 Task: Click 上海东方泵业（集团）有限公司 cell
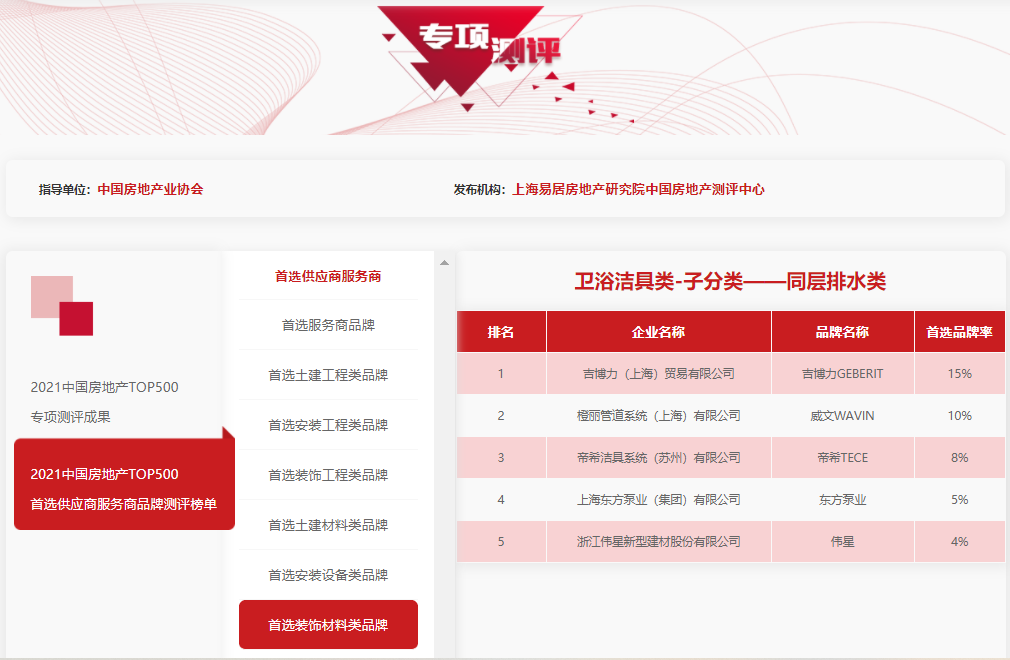click(658, 500)
